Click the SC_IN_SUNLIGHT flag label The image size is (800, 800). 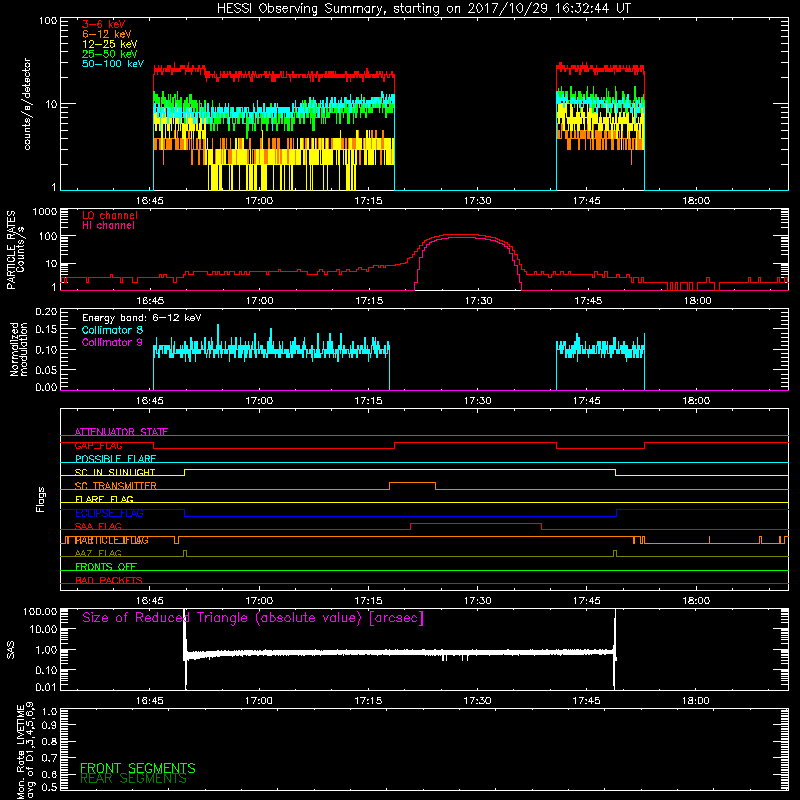tap(115, 472)
